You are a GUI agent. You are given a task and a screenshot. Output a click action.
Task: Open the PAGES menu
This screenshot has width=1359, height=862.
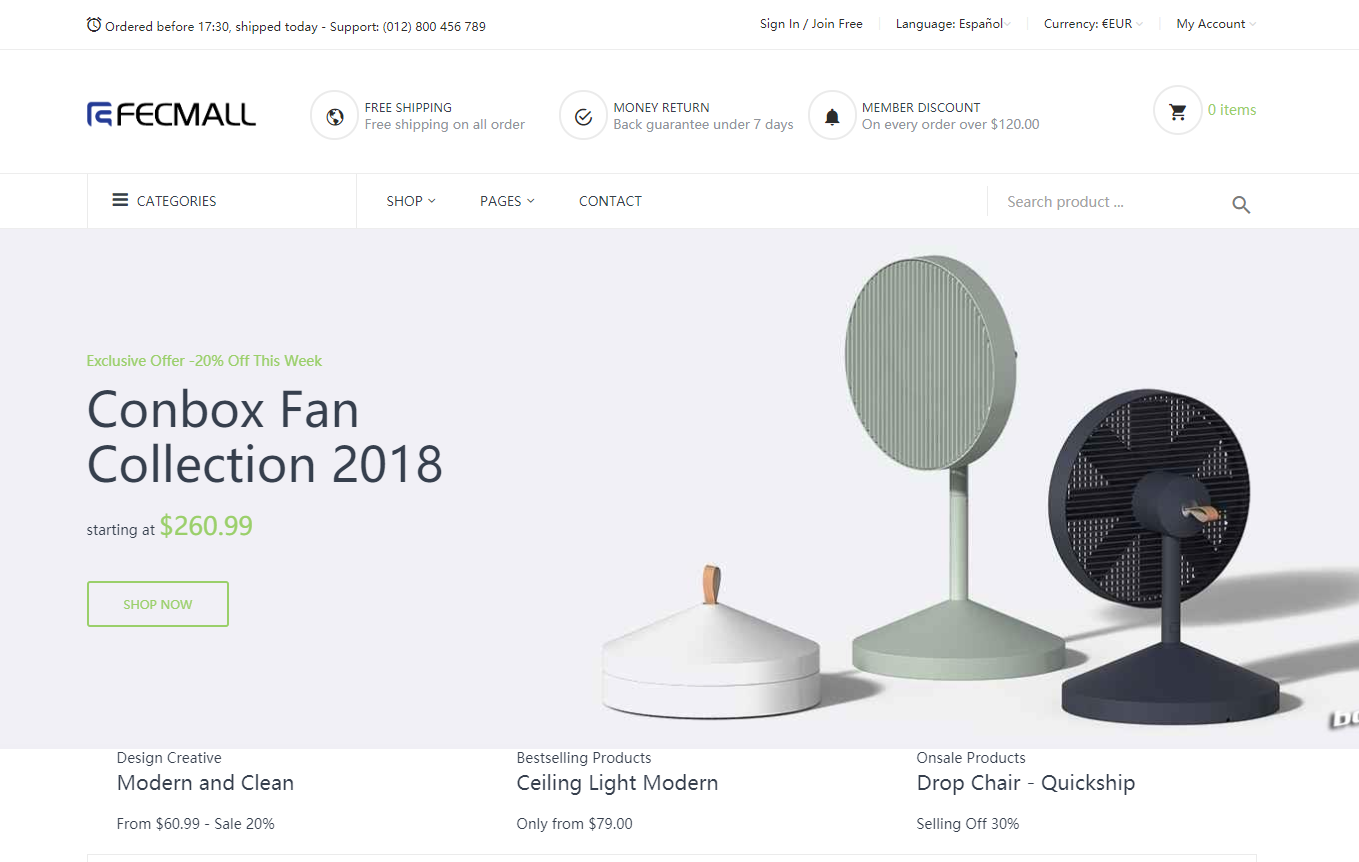click(507, 201)
